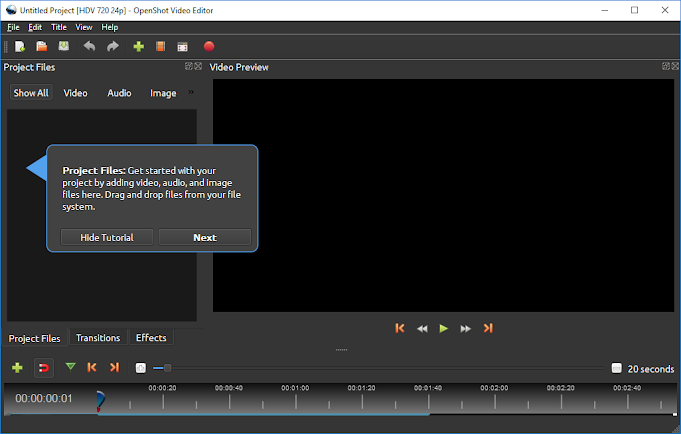Screen dimensions: 681x434
Task: Click Next in the tutorial popup
Action: point(205,238)
